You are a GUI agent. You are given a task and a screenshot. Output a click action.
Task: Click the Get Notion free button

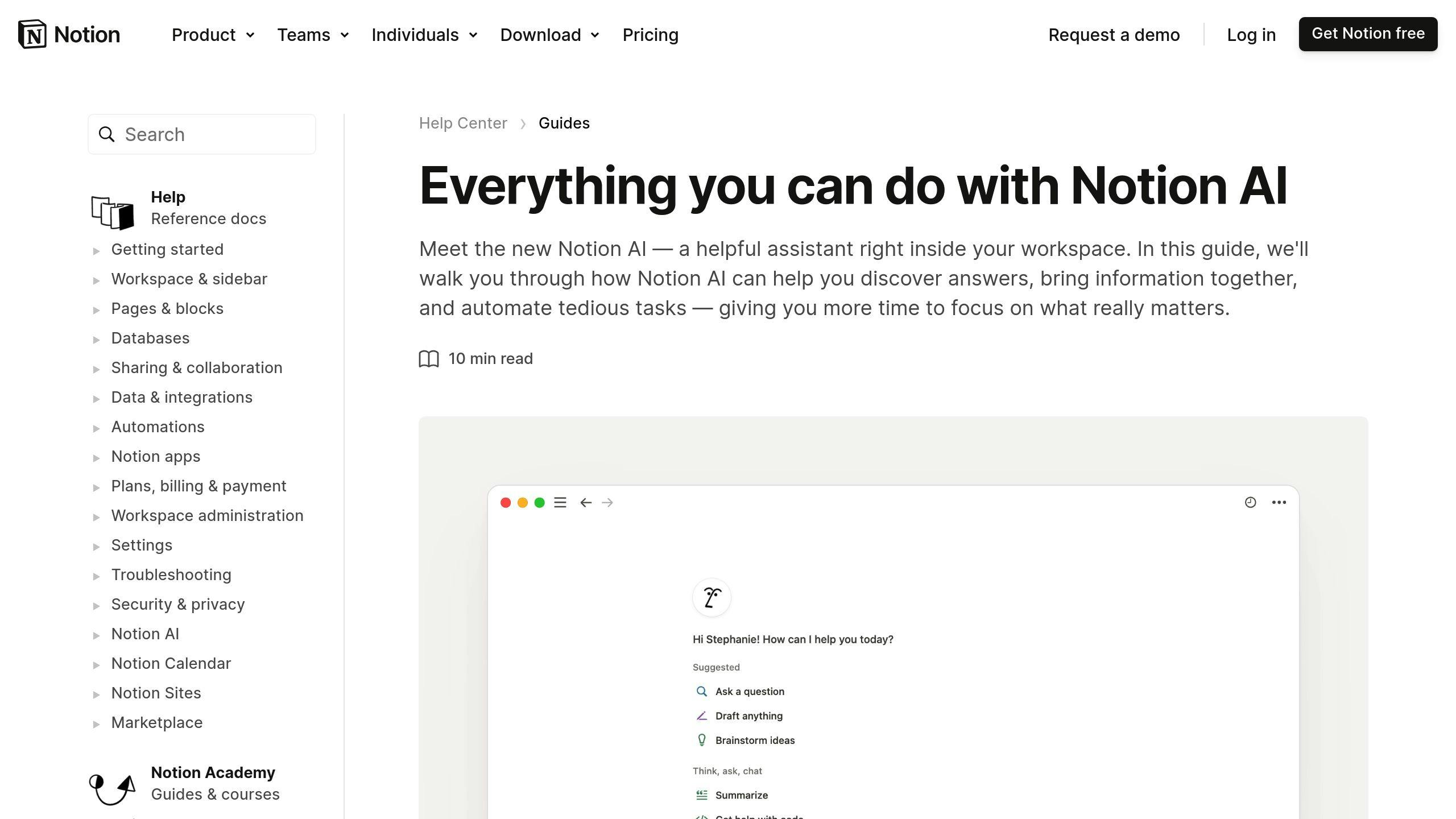pos(1368,34)
